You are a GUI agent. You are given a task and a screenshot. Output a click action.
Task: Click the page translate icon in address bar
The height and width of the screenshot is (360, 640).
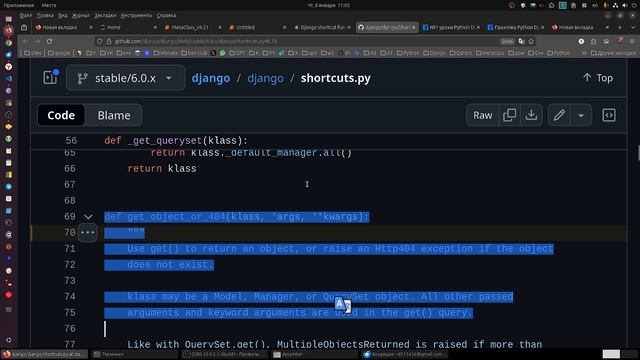tap(521, 41)
